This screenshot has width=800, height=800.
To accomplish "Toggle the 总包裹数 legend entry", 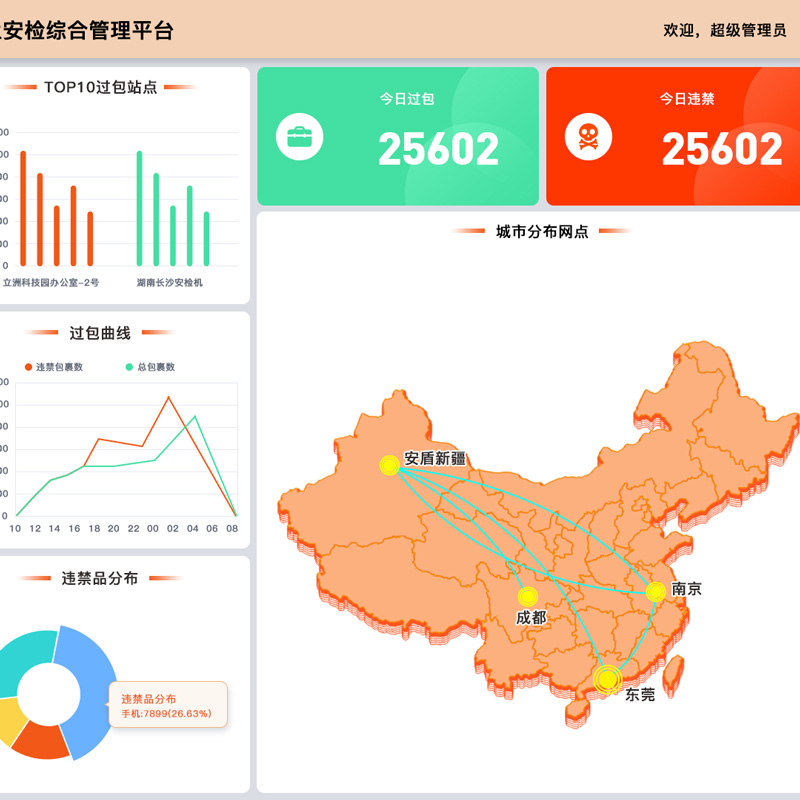I will coord(155,367).
